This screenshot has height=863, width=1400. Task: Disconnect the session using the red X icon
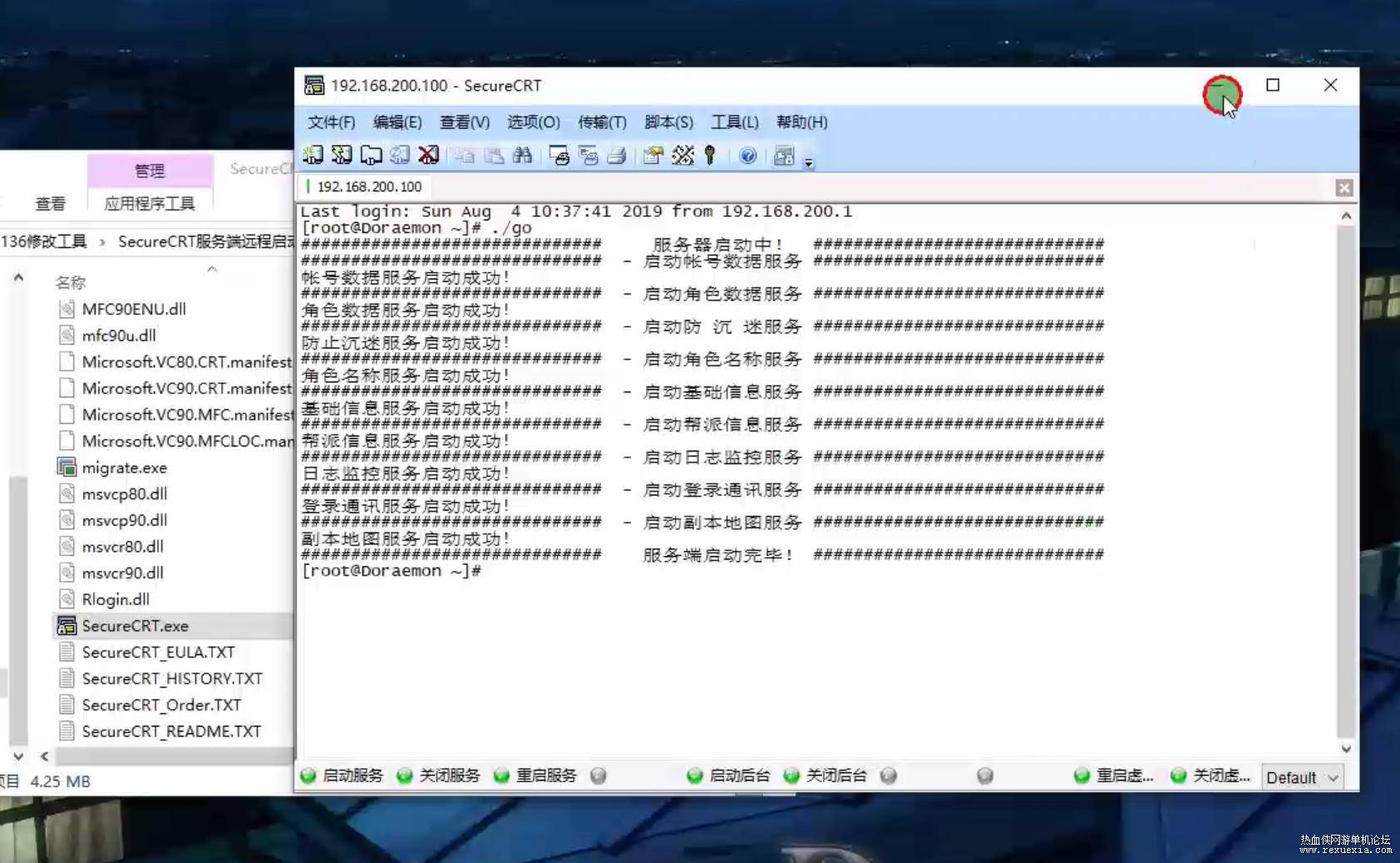point(428,155)
